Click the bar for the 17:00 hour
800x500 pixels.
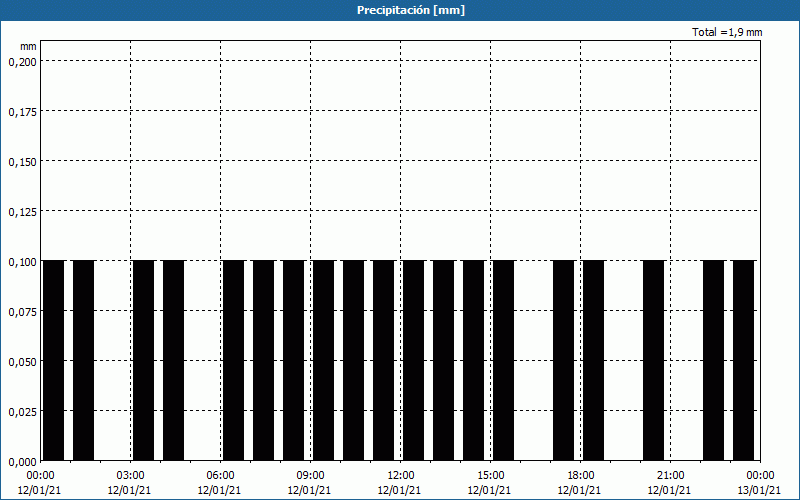point(564,360)
